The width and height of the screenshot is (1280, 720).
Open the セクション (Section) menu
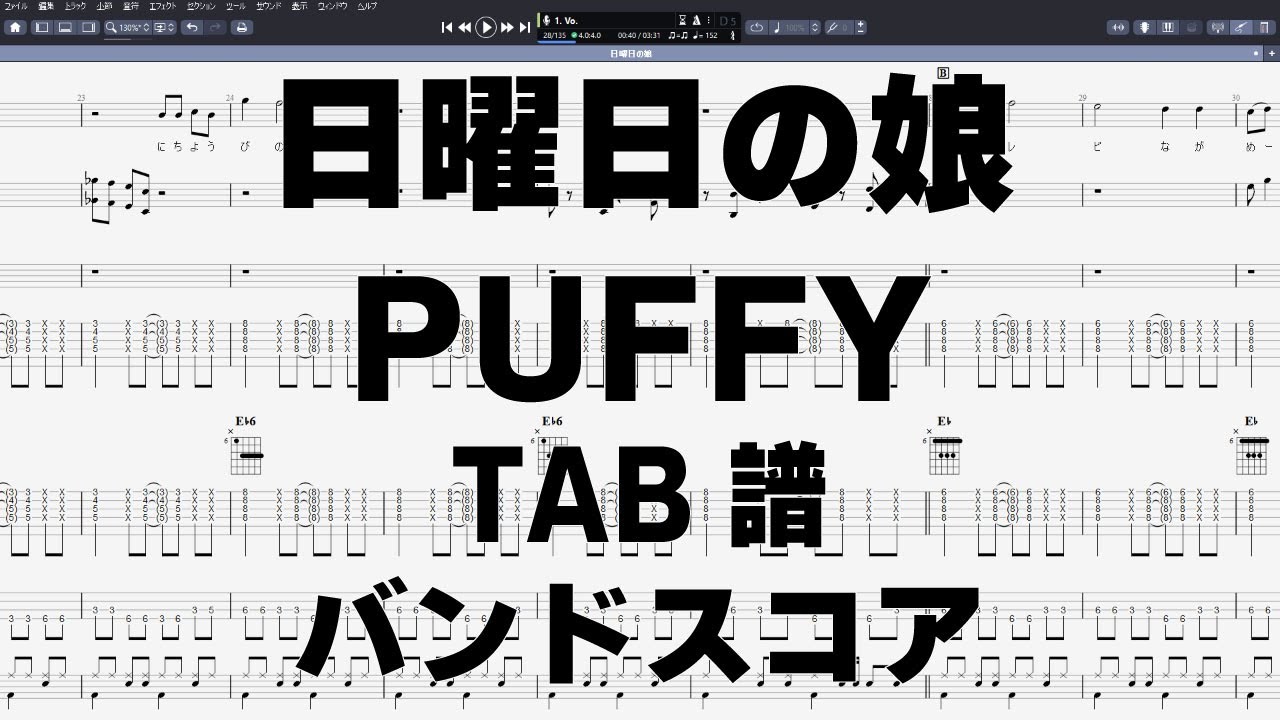202,6
